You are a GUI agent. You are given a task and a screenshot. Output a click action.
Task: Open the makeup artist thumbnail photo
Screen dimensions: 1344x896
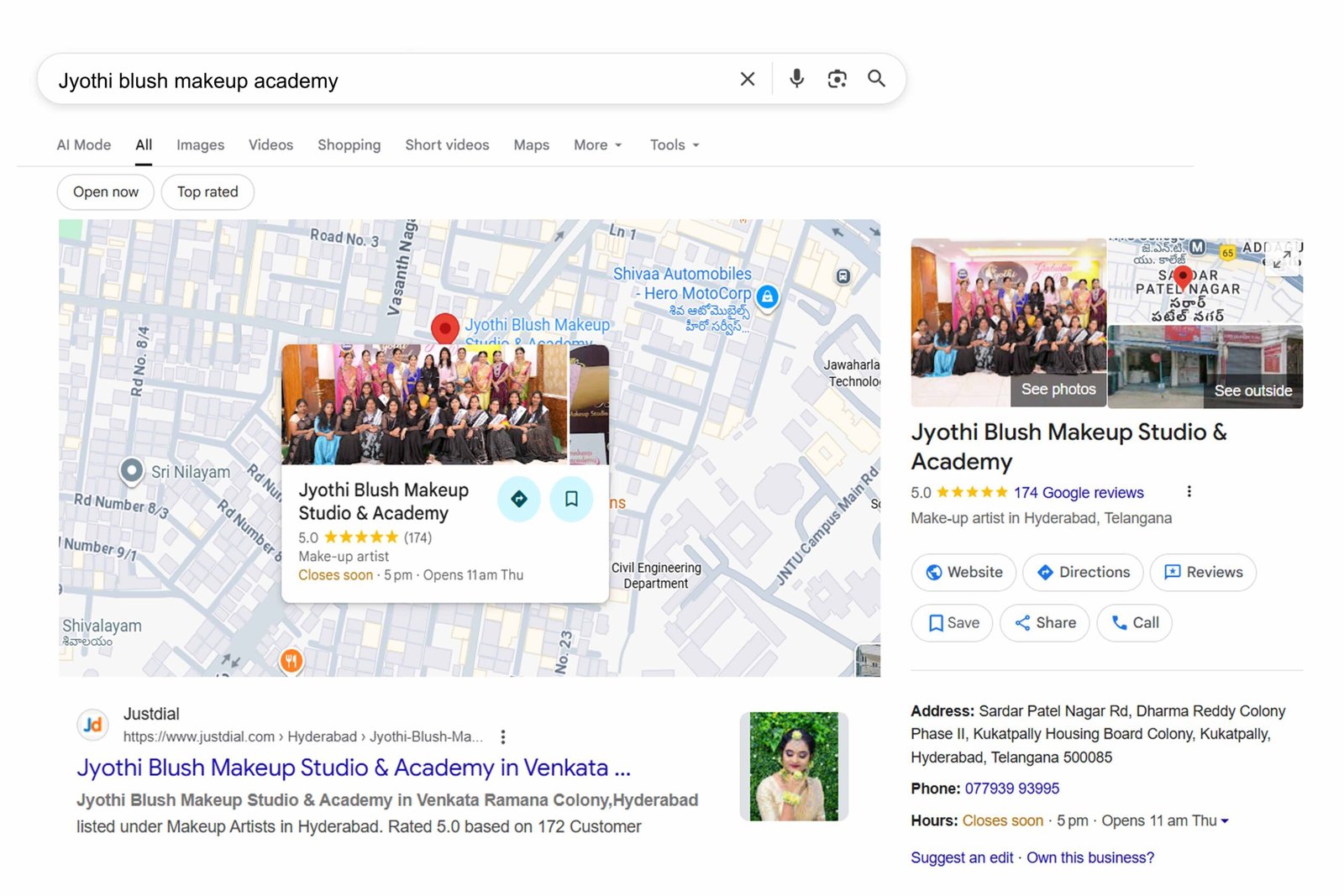(x=793, y=765)
